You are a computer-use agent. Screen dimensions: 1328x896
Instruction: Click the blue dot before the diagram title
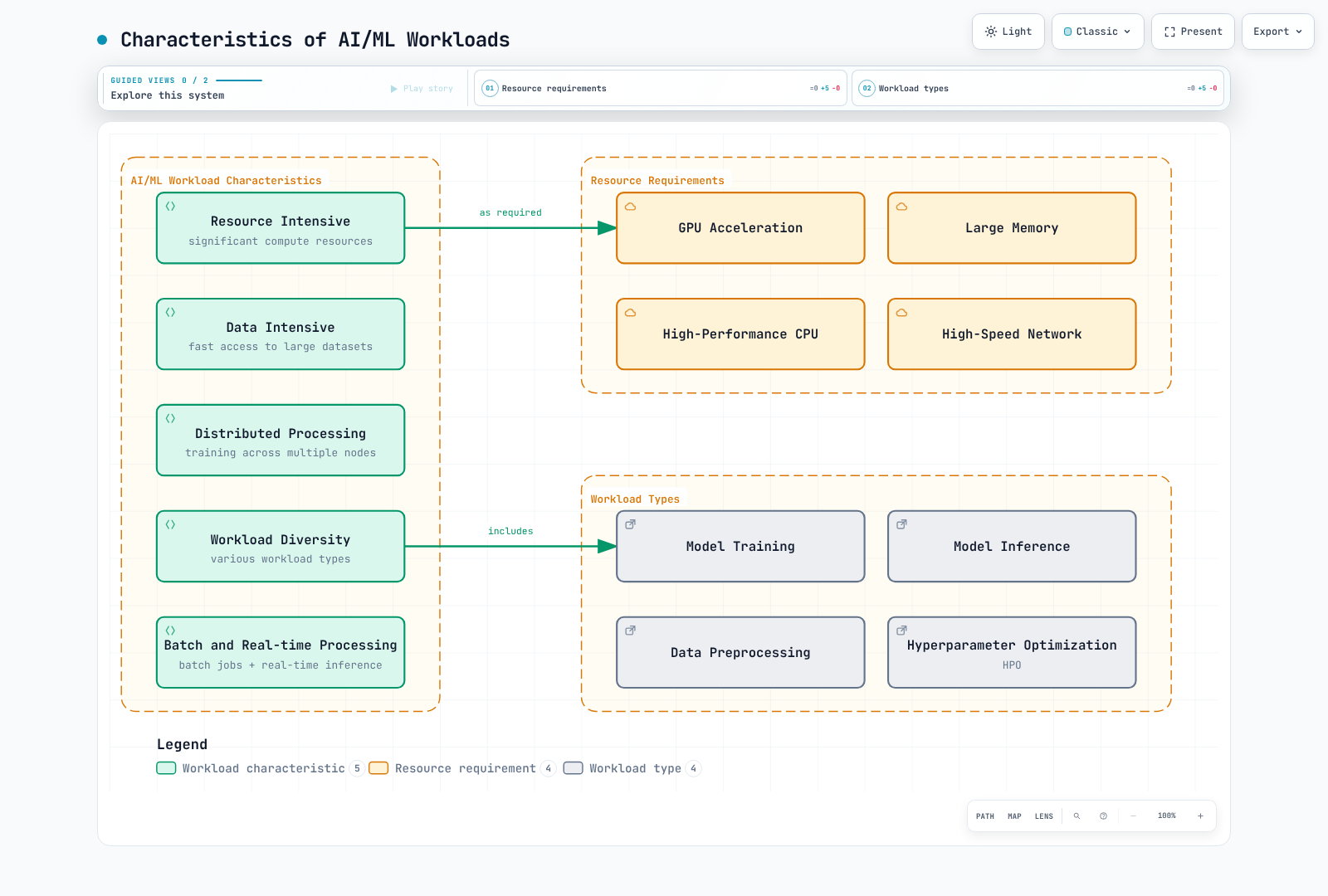pos(102,40)
